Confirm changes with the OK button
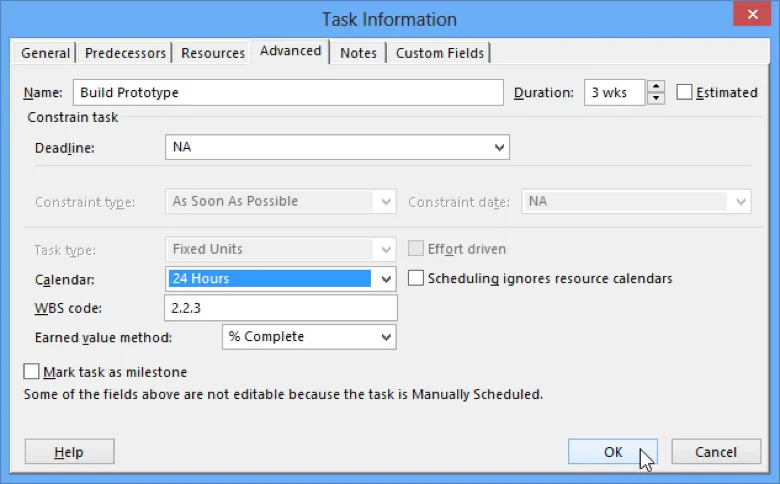 click(612, 452)
